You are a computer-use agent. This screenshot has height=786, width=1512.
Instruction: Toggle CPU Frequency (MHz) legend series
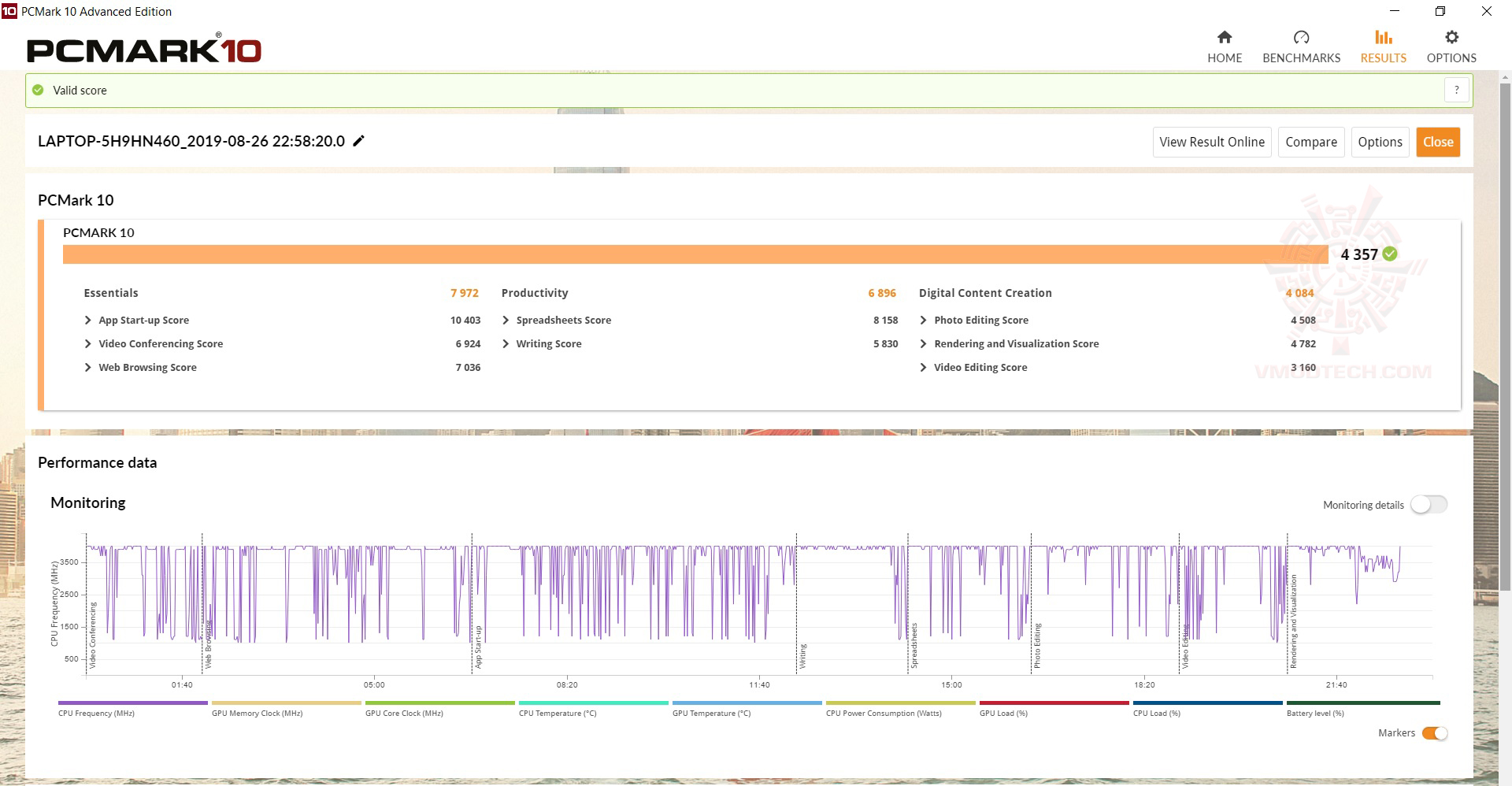click(132, 709)
